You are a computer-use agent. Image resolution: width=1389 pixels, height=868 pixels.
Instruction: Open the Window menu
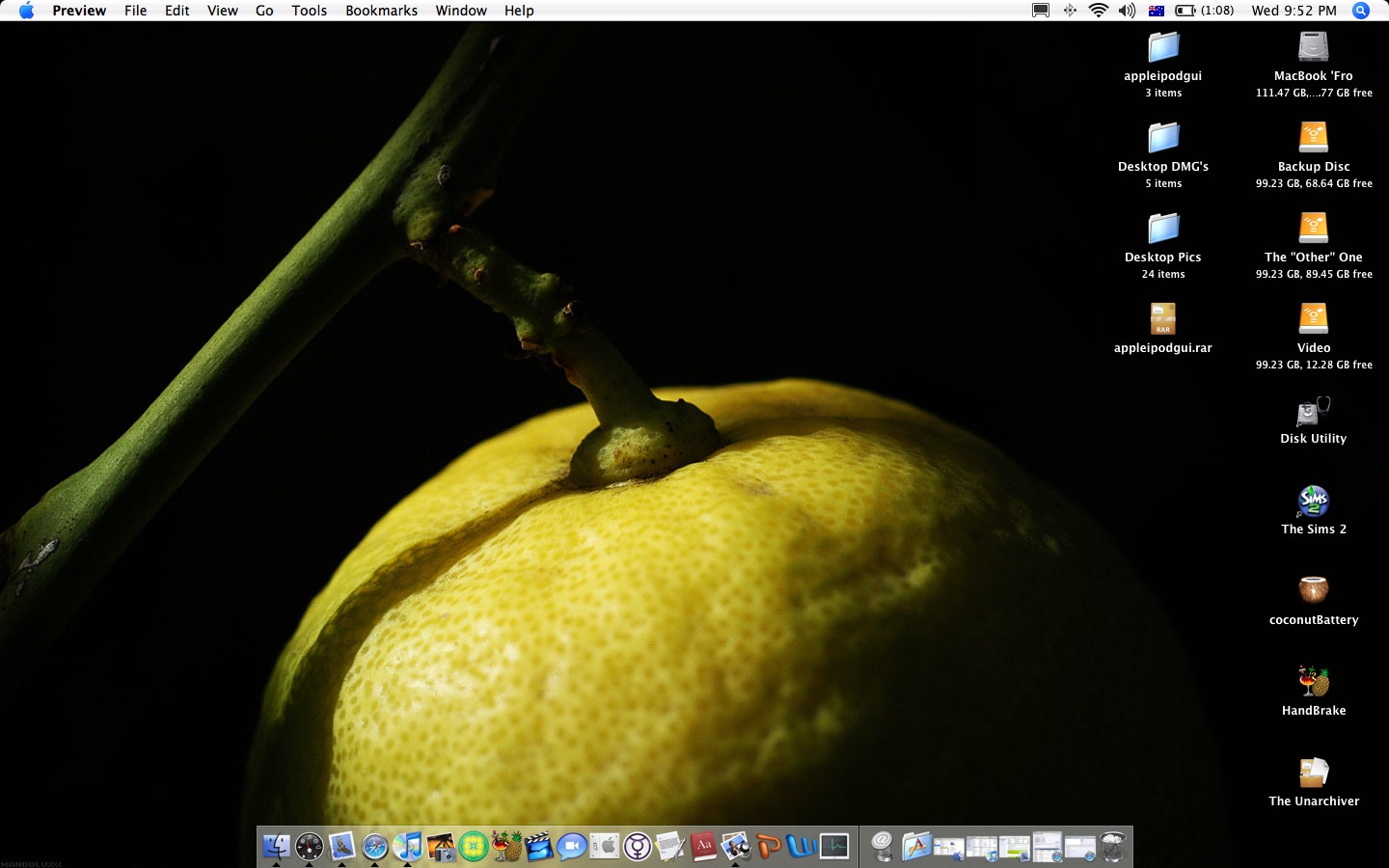461,11
